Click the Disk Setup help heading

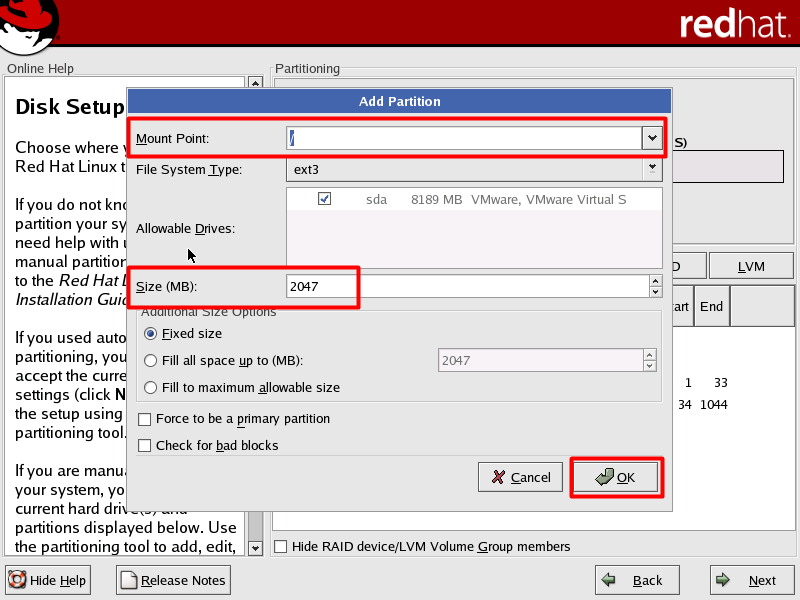(x=70, y=107)
